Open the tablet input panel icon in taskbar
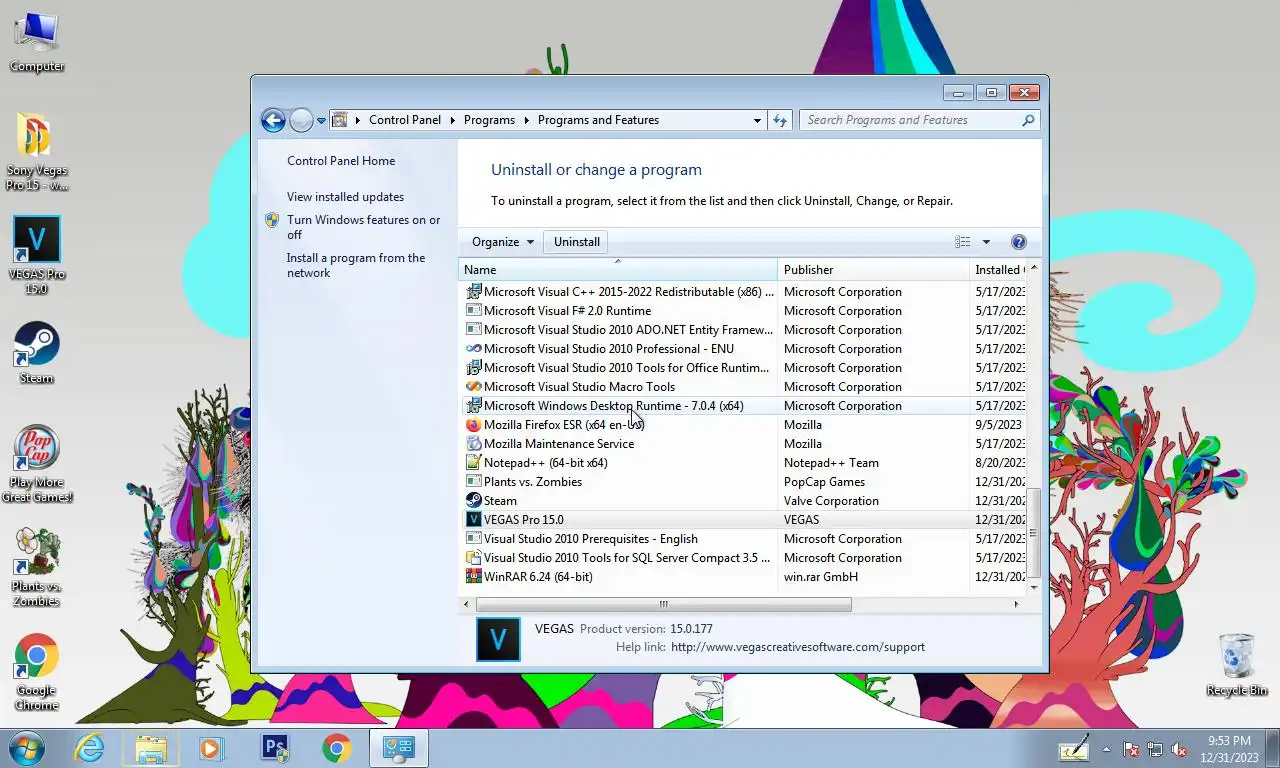 (1074, 748)
